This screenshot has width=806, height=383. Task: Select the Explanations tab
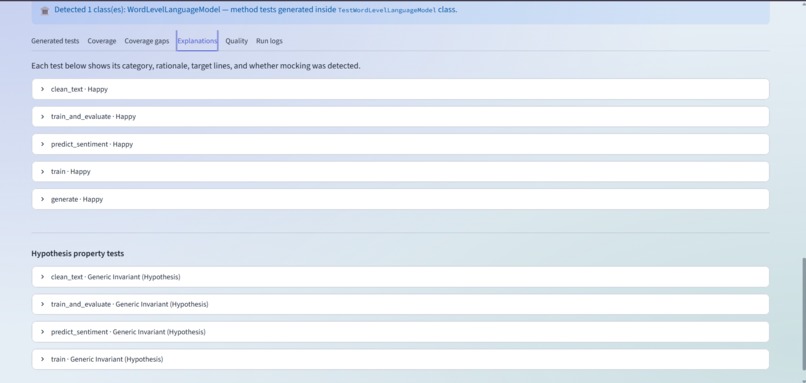point(197,41)
